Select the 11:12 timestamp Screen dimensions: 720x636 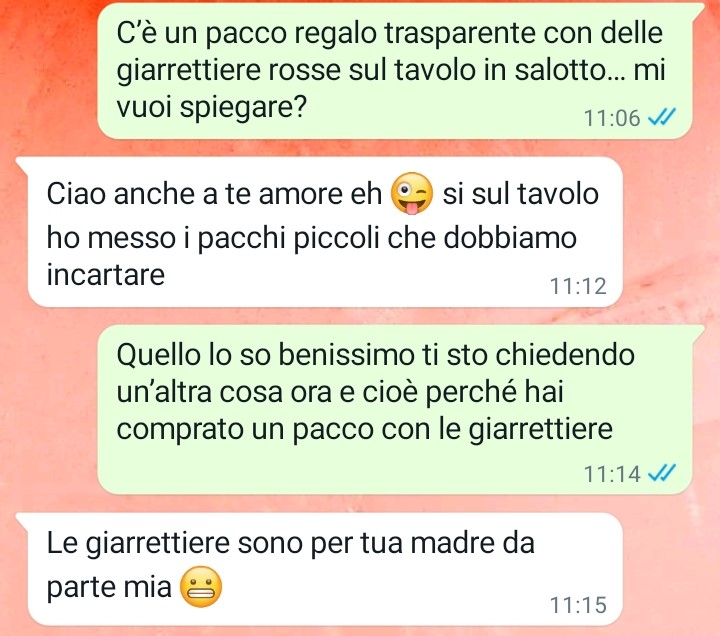pyautogui.click(x=578, y=286)
